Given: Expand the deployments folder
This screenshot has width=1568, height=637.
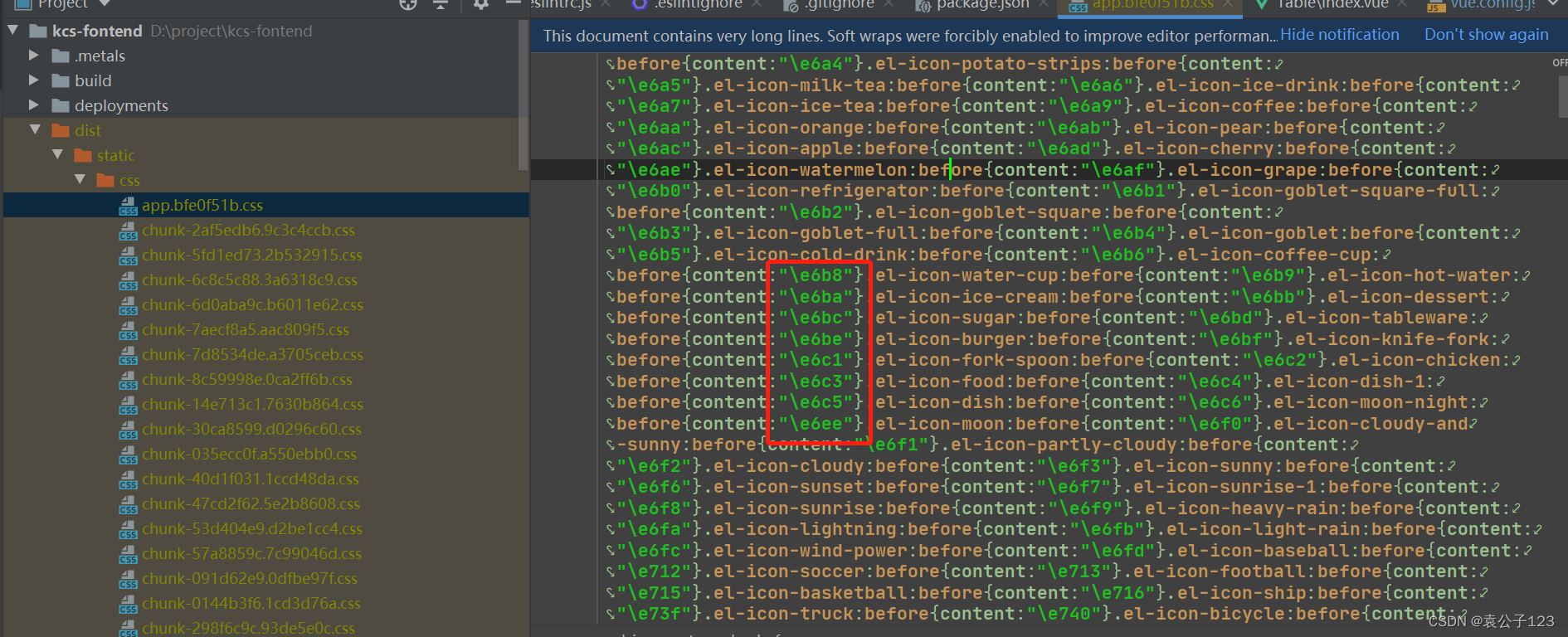Looking at the screenshot, I should tap(34, 105).
